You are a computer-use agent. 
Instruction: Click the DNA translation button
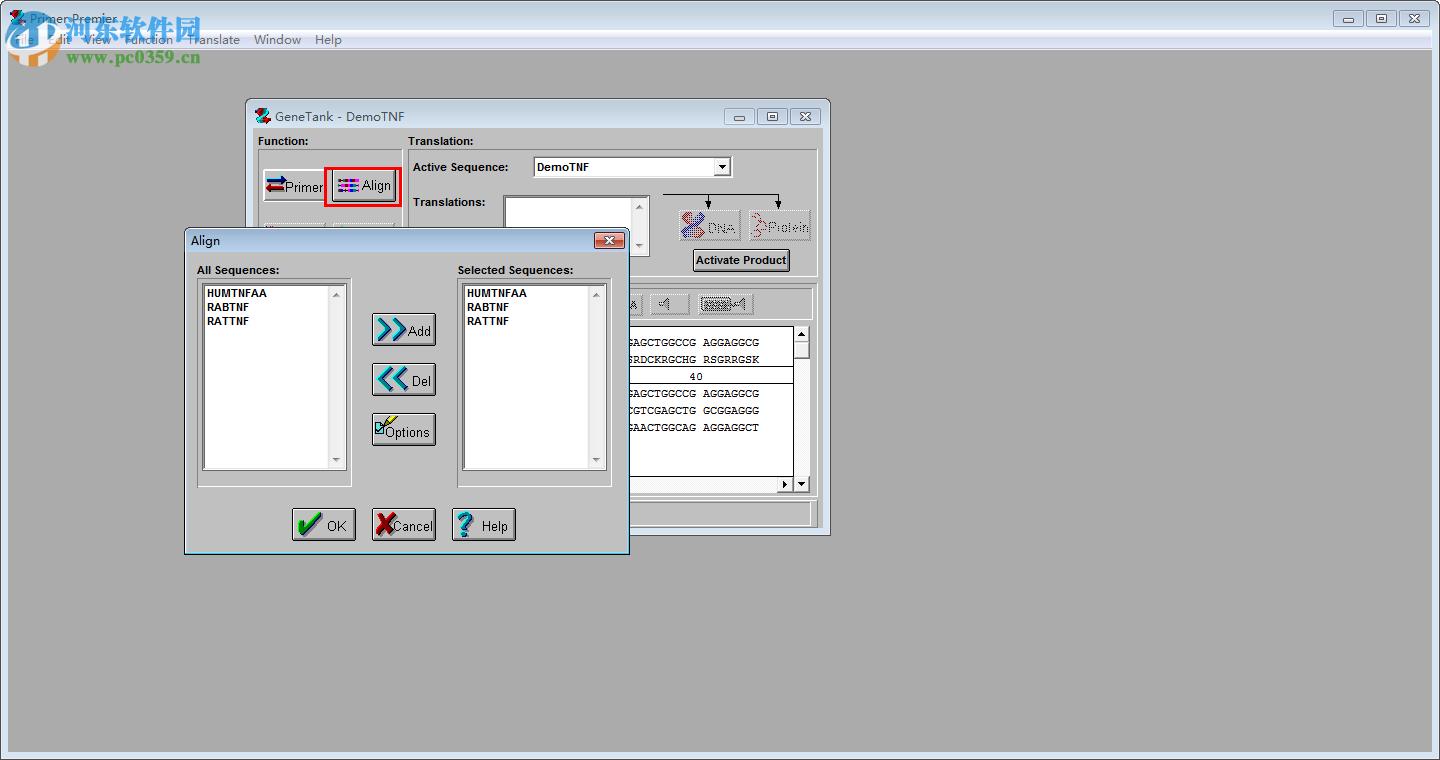[x=709, y=225]
